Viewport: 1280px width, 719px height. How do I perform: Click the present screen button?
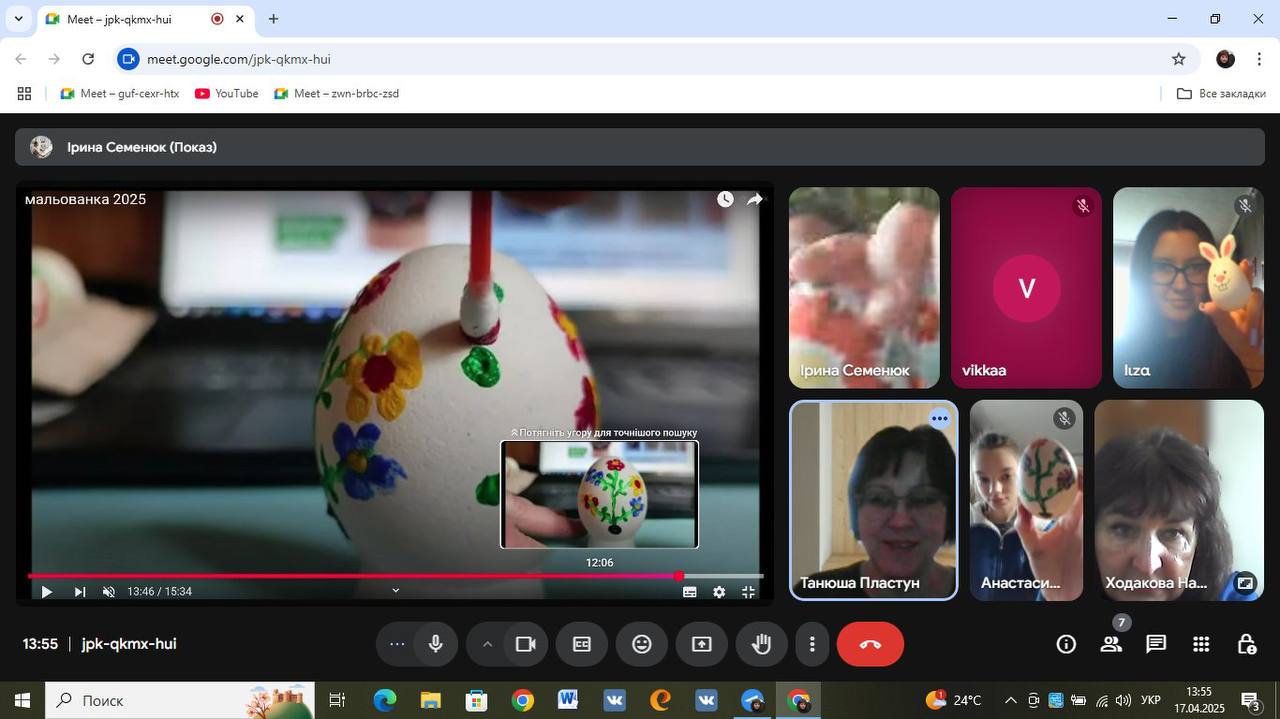(x=702, y=644)
